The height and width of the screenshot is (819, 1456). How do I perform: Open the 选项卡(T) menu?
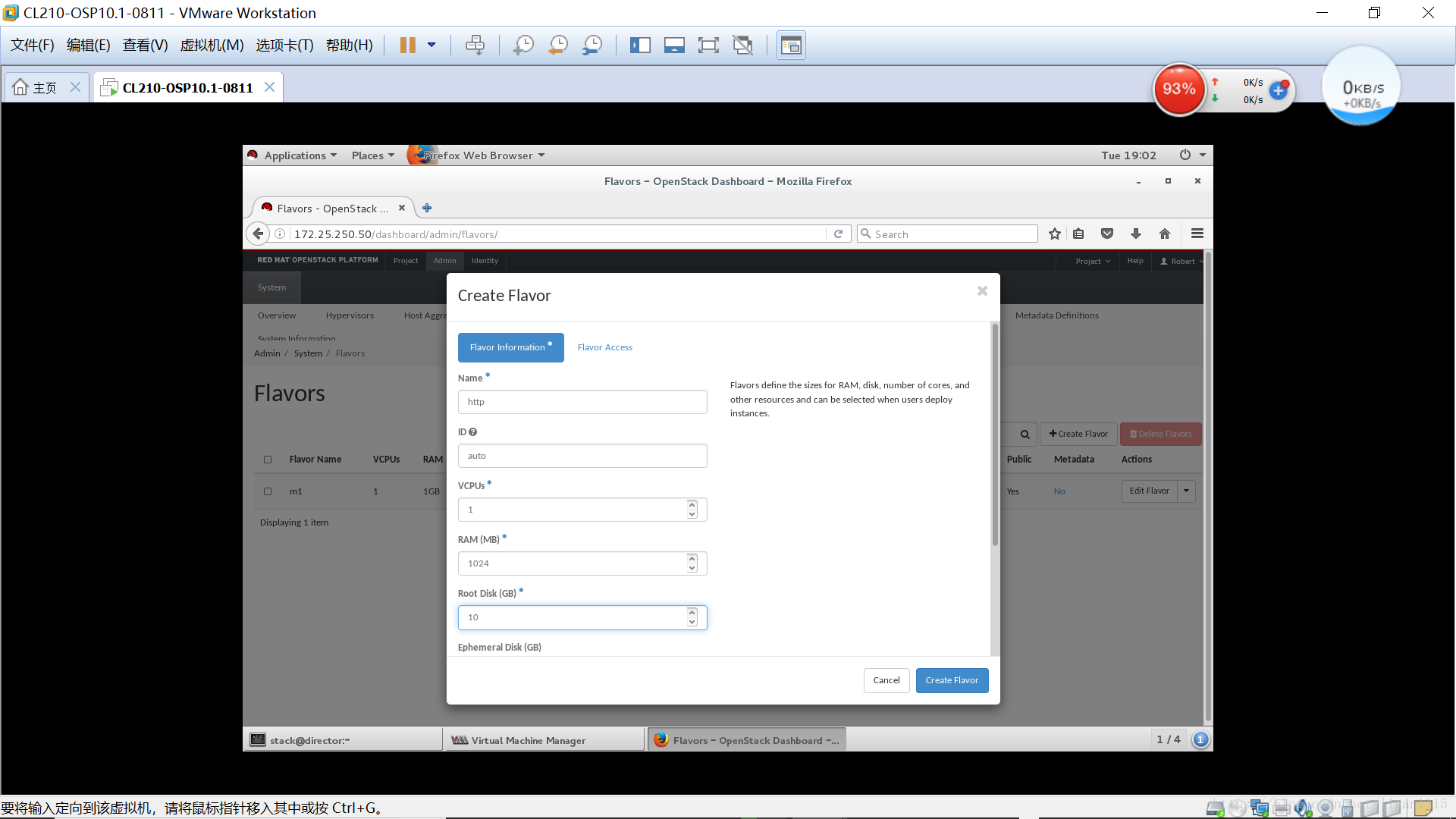284,45
